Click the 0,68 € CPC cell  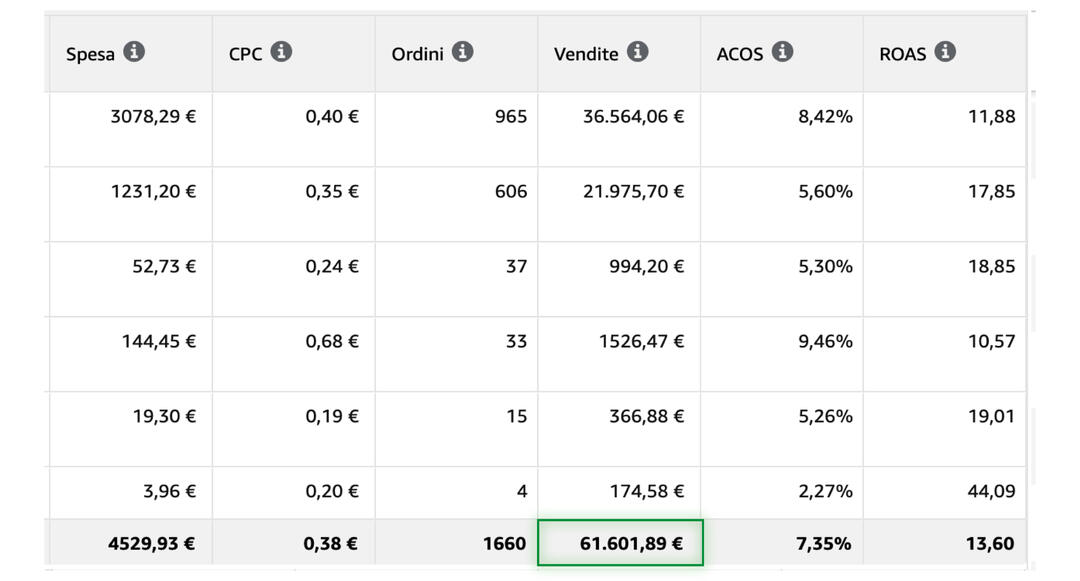click(332, 342)
